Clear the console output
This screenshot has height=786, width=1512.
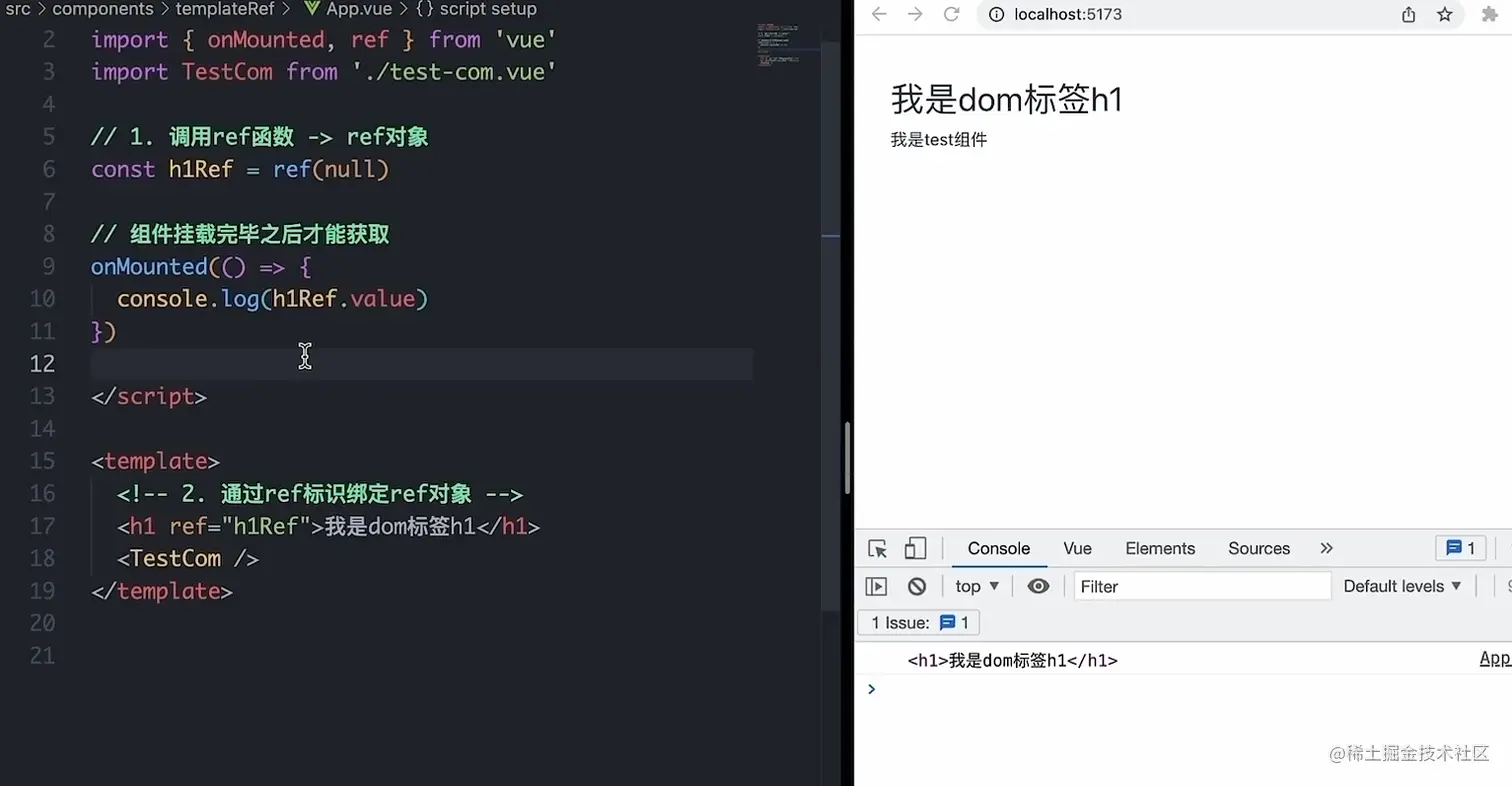point(916,586)
